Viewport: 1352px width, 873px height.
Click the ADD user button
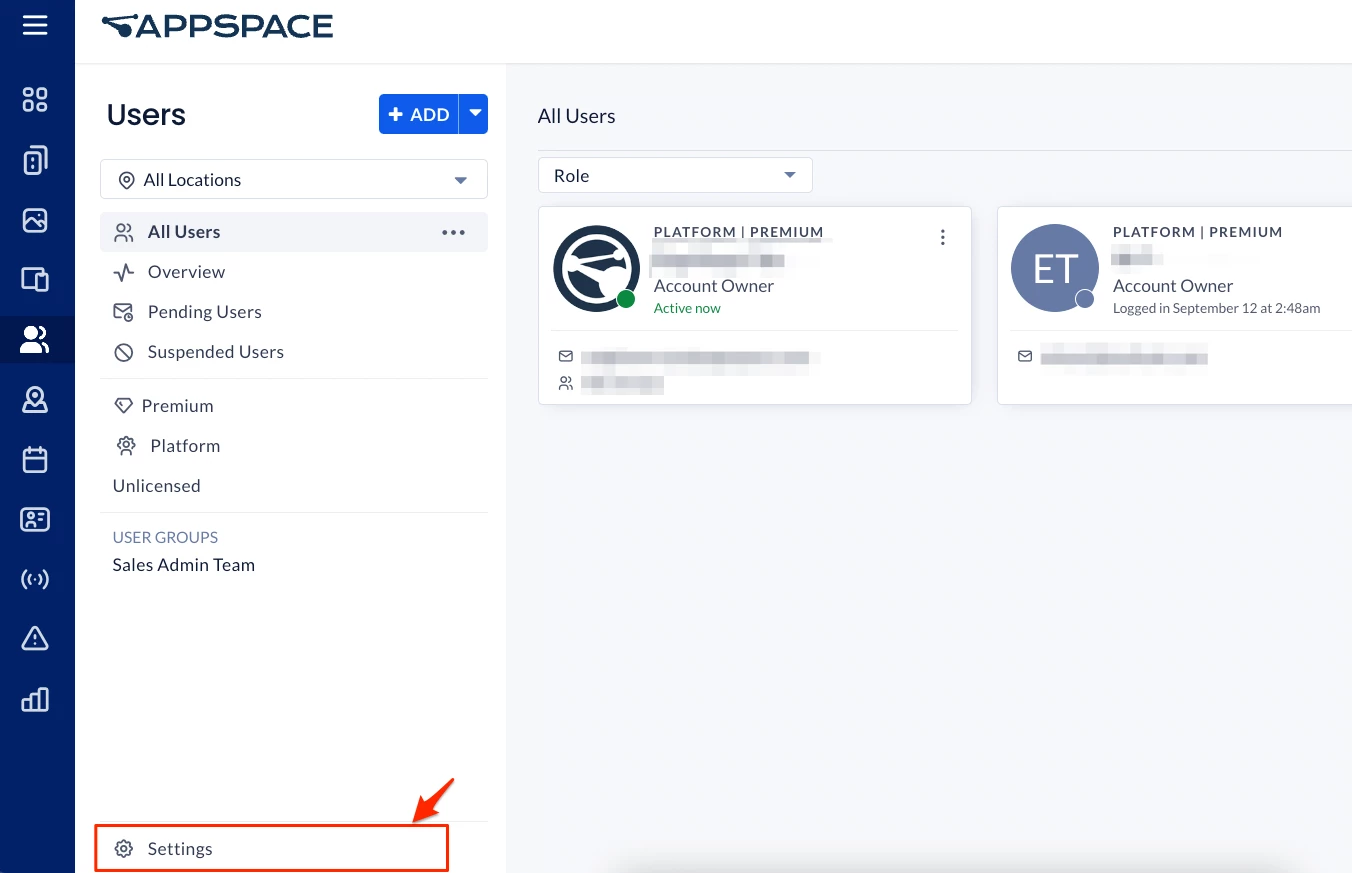coord(419,114)
